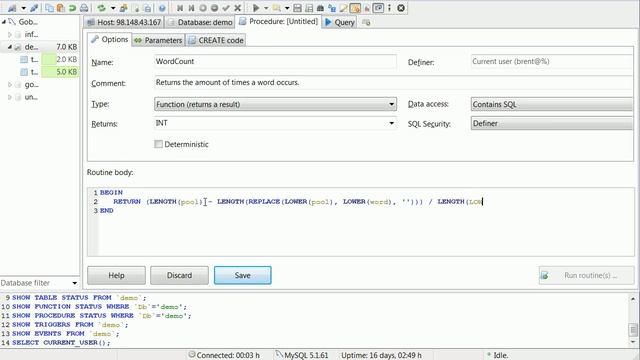Screen dimensions: 640x360
Task: Open the user manager icon
Action: click(x=123, y=8)
